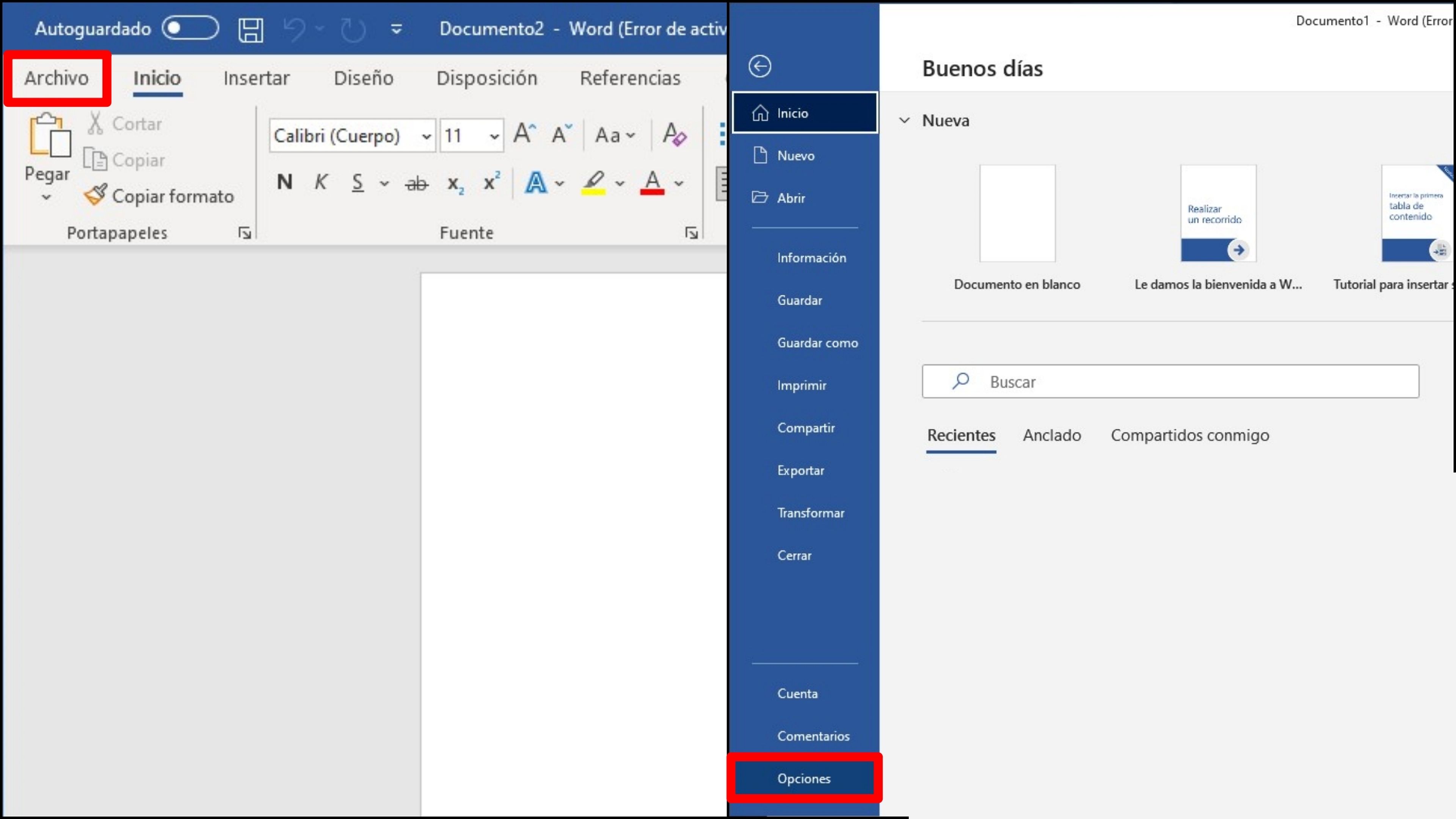Collapse the Nueva section chevron
The image size is (1456, 819).
(x=904, y=121)
